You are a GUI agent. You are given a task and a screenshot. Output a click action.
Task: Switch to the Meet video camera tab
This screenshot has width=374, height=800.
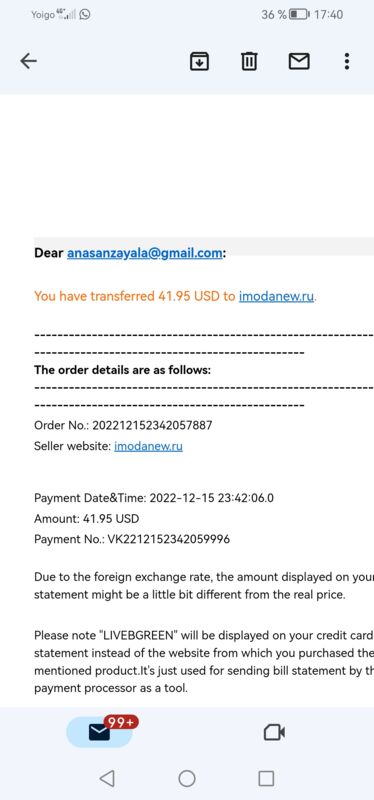pos(274,733)
